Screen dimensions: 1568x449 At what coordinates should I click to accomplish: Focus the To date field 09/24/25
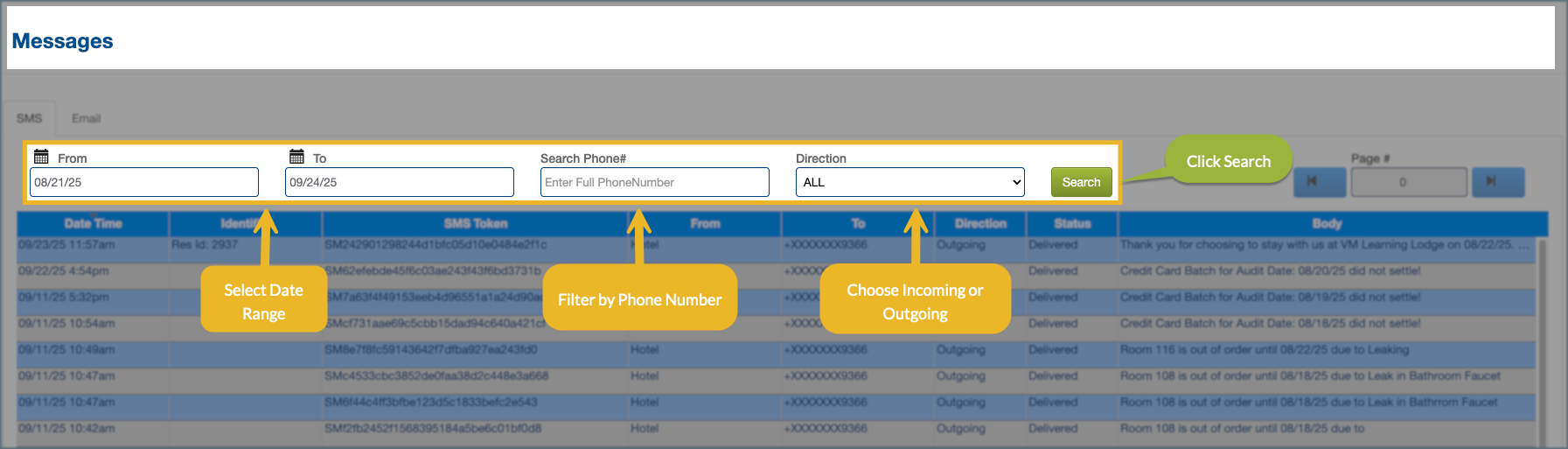click(x=399, y=182)
